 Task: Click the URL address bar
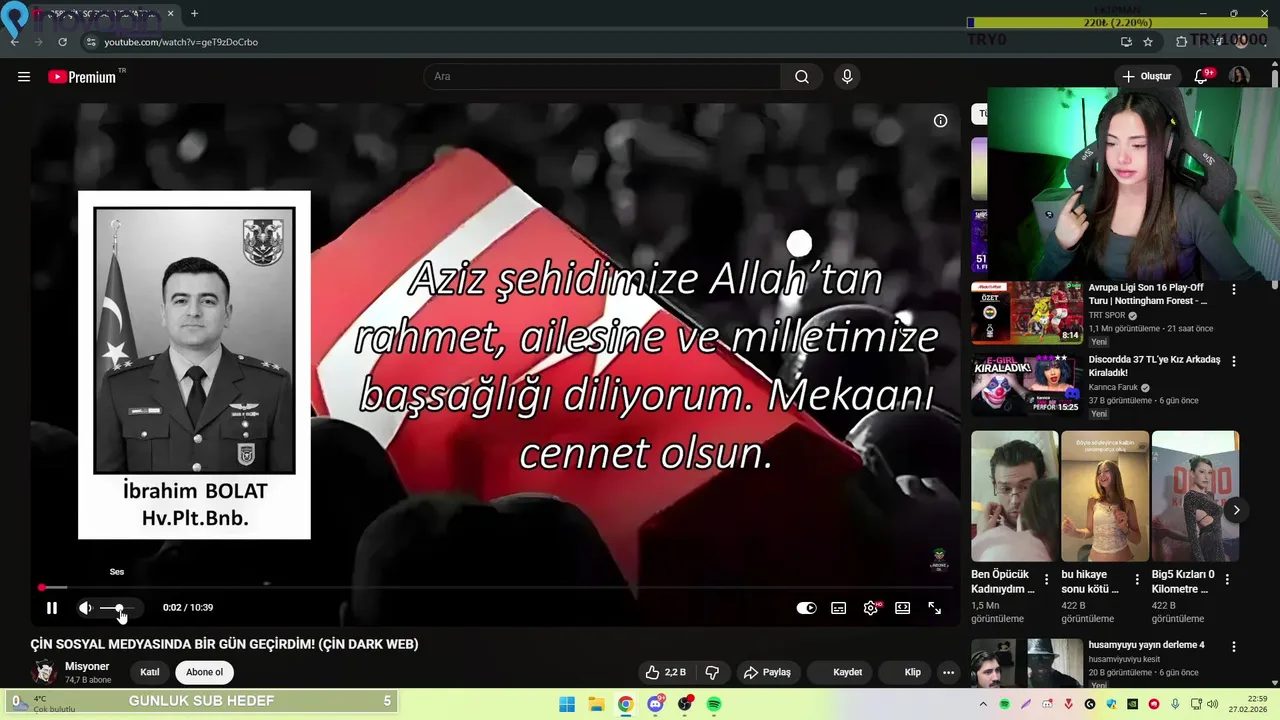[x=600, y=42]
